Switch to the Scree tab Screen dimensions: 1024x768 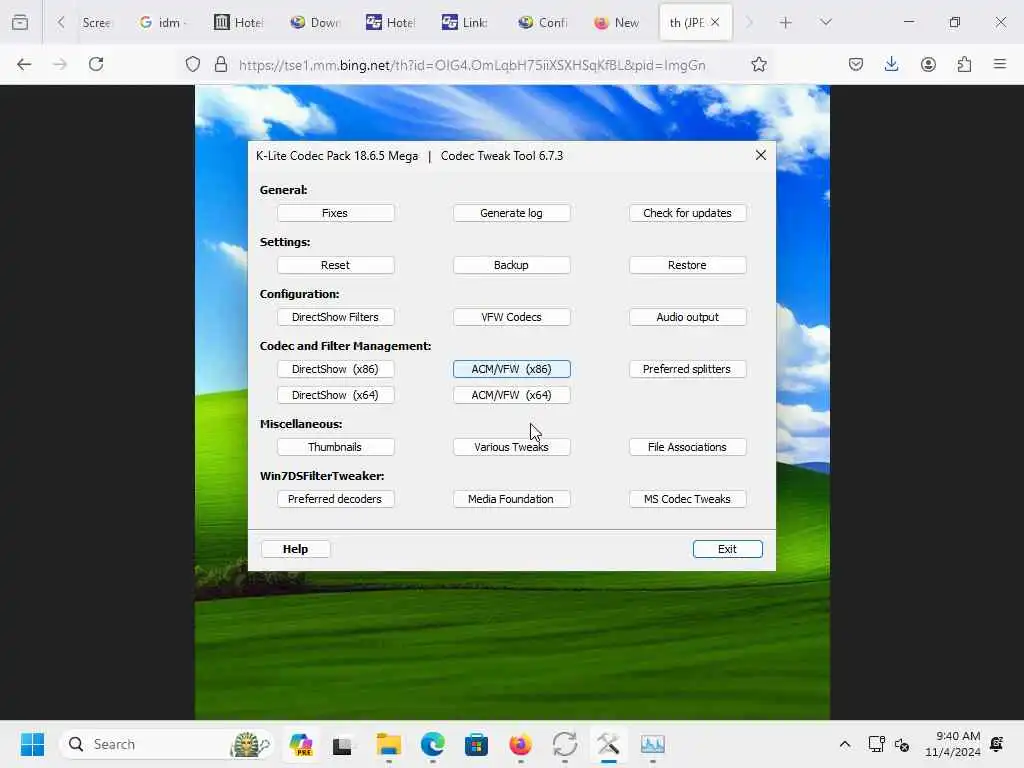pos(97,23)
